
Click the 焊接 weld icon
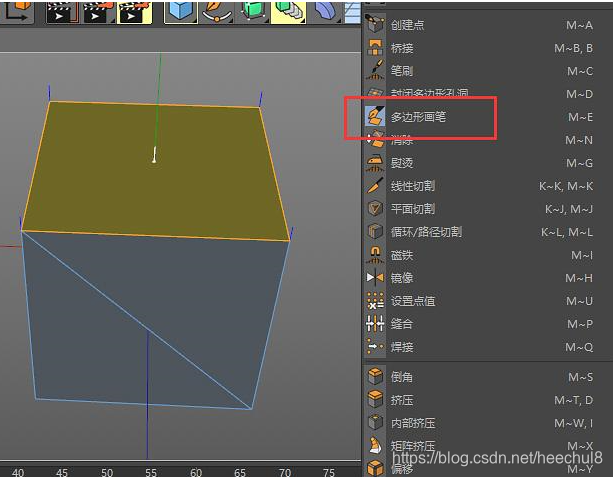pos(375,346)
